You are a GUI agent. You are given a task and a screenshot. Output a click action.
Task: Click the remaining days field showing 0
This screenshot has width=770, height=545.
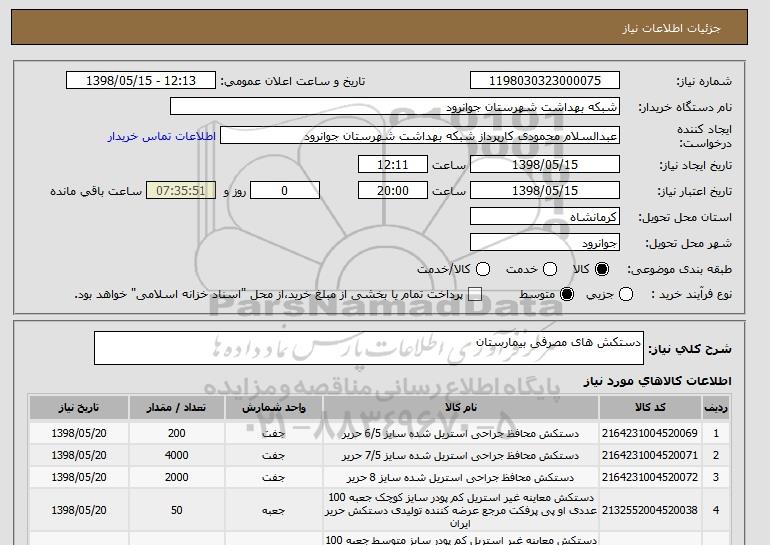pyautogui.click(x=285, y=191)
